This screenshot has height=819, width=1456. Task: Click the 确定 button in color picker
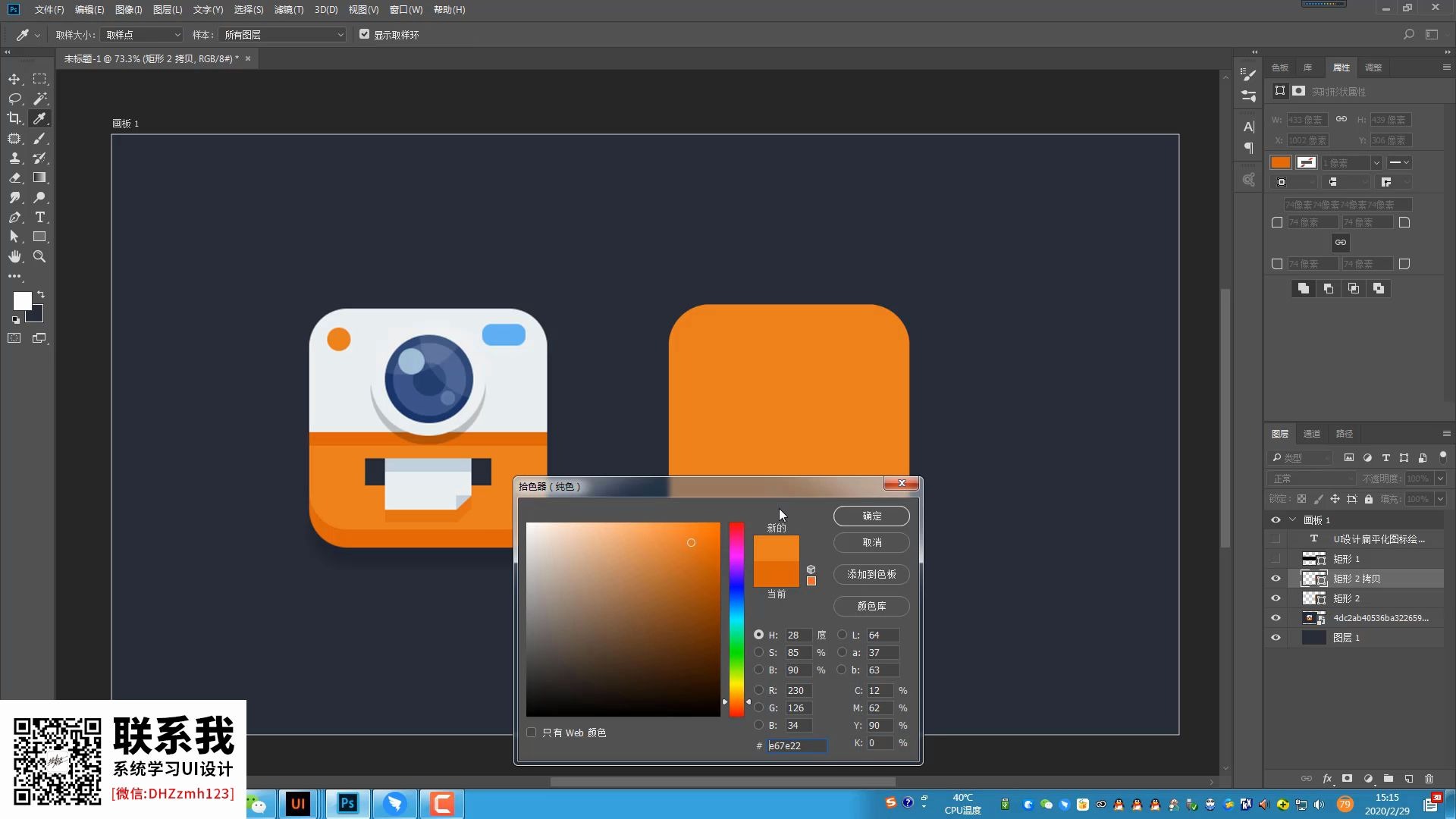coord(871,516)
